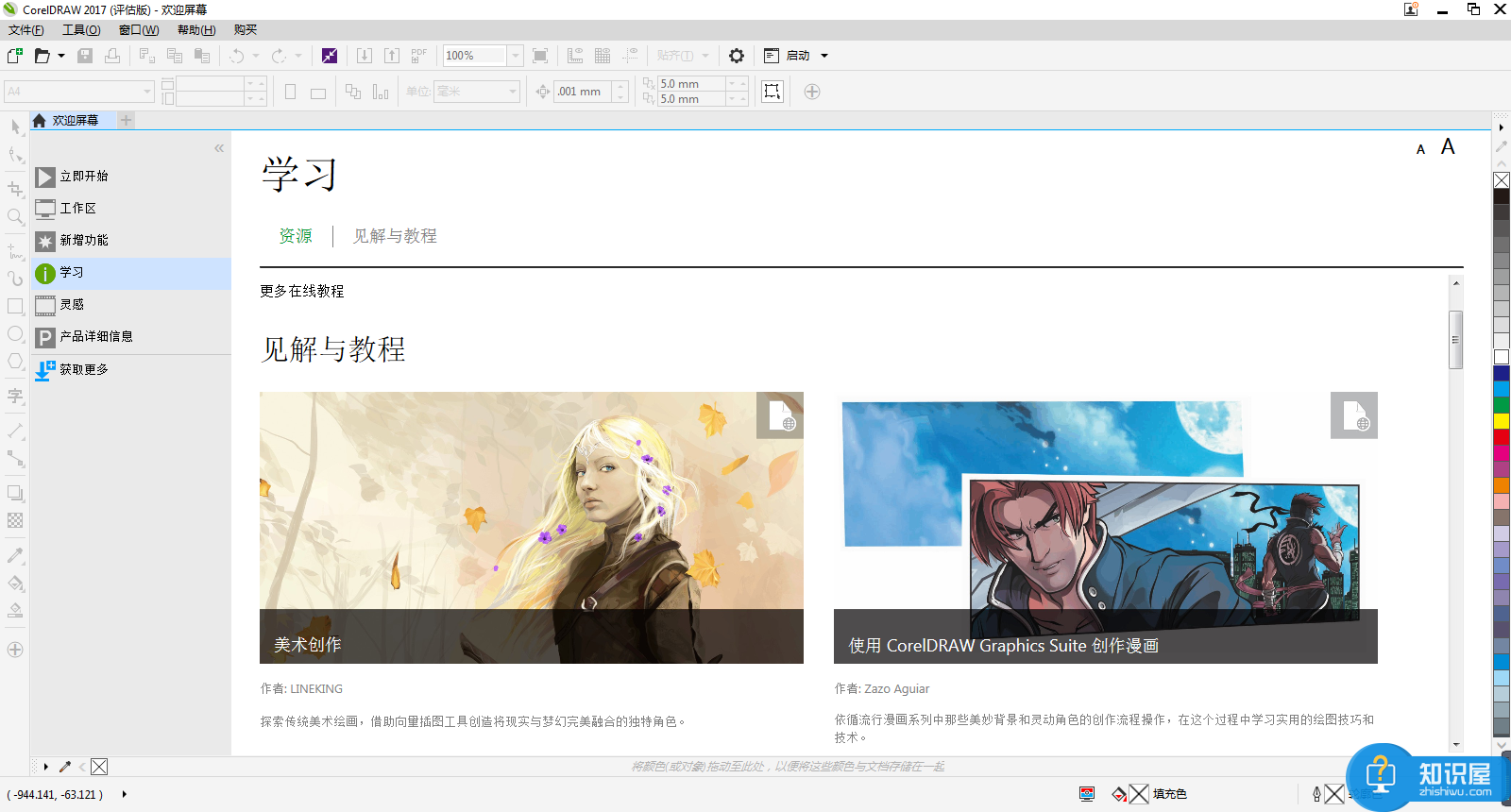The image size is (1511, 812).
Task: Switch to the 资源 tab
Action: coord(296,236)
